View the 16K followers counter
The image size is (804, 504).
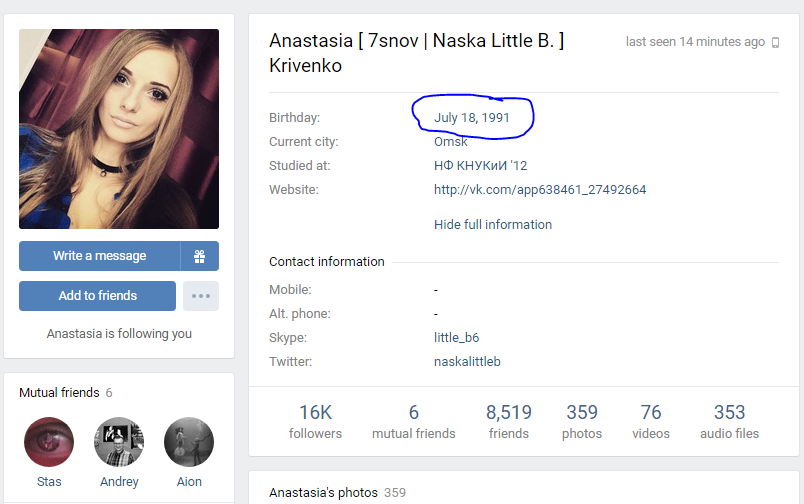(x=315, y=421)
